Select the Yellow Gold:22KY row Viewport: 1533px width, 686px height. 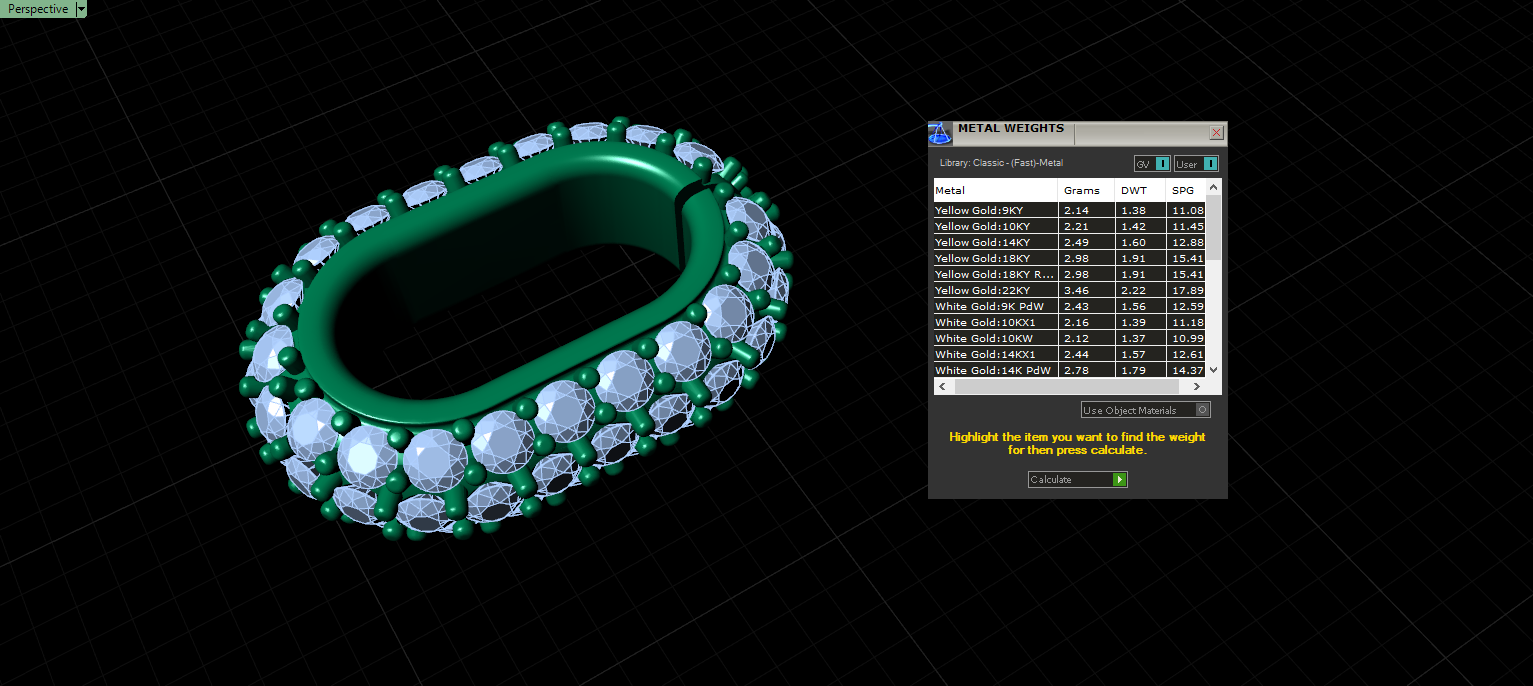[x=1069, y=290]
